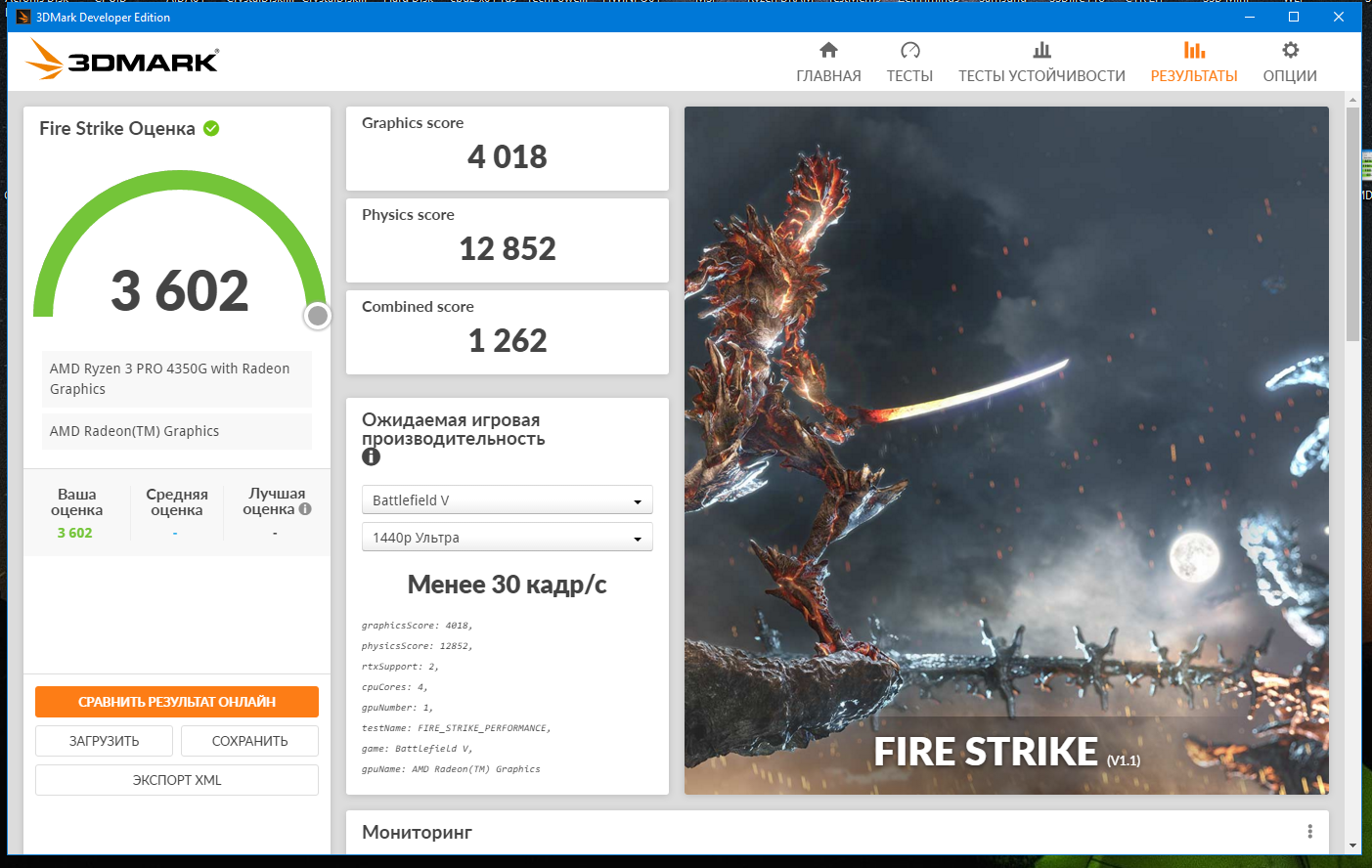Minimize the 3DMark window
This screenshot has height=868, width=1372.
pos(1250,17)
